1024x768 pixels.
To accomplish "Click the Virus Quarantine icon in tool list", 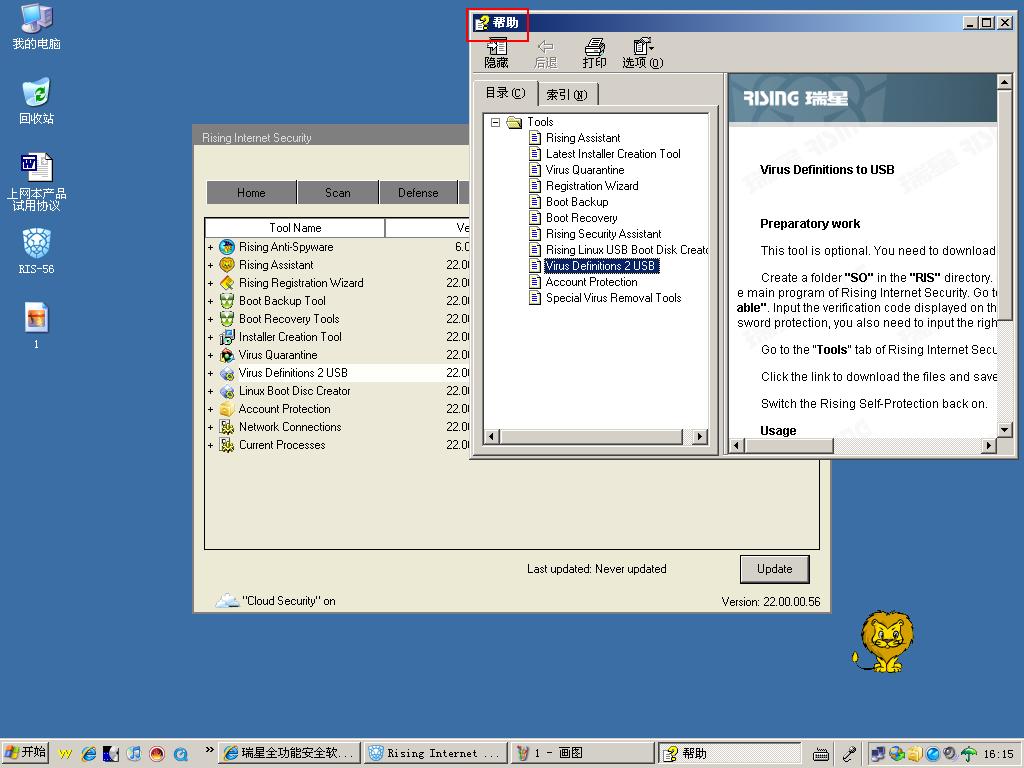I will coord(227,355).
